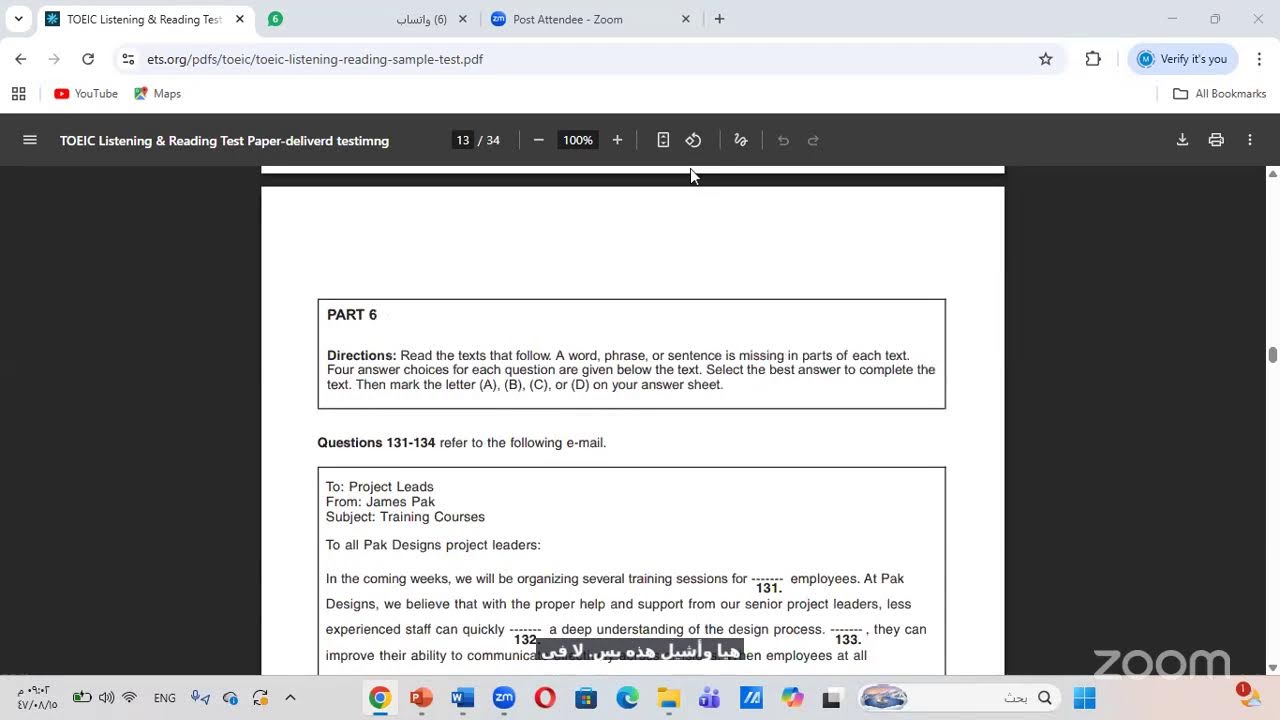
Task: Open the PDF viewer sidebar menu
Action: point(30,140)
